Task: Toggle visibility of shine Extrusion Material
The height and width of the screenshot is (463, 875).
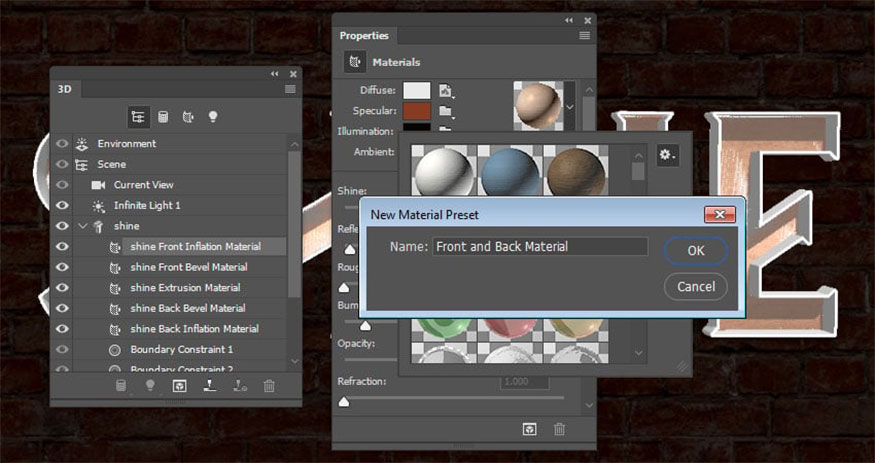Action: [62, 288]
